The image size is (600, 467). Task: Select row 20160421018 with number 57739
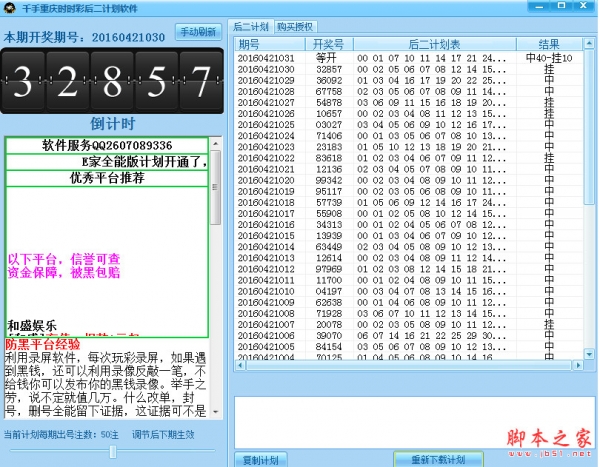pyautogui.click(x=409, y=202)
